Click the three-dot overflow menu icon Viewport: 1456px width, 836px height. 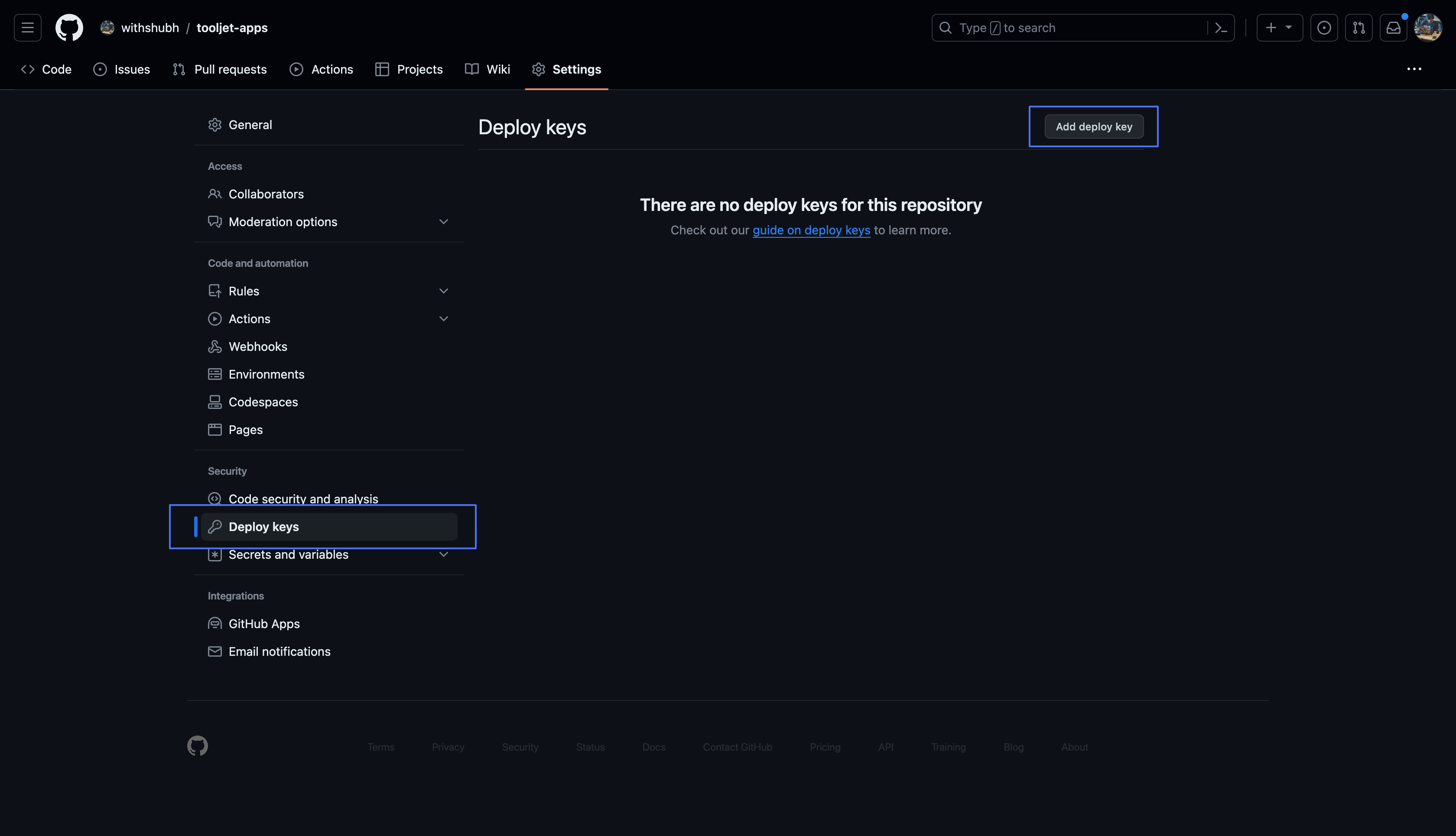[1414, 69]
